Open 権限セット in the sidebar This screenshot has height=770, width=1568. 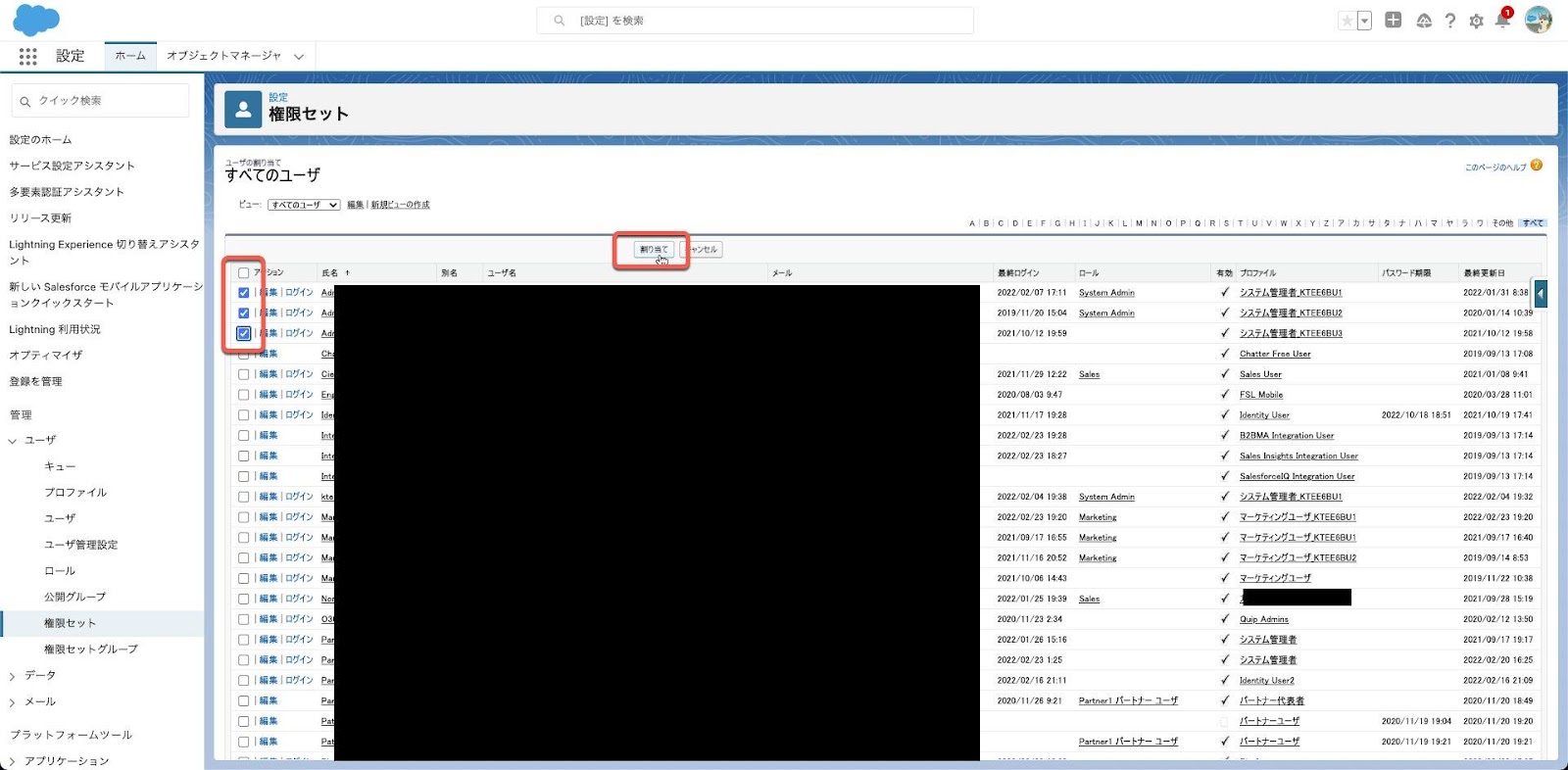tap(70, 623)
